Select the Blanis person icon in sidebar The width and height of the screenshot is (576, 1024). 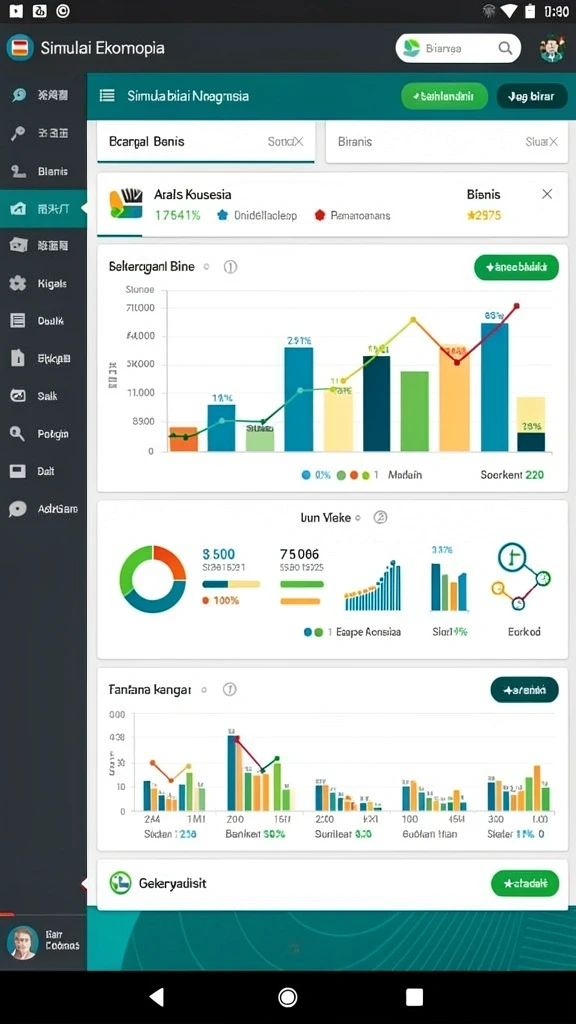click(x=18, y=171)
